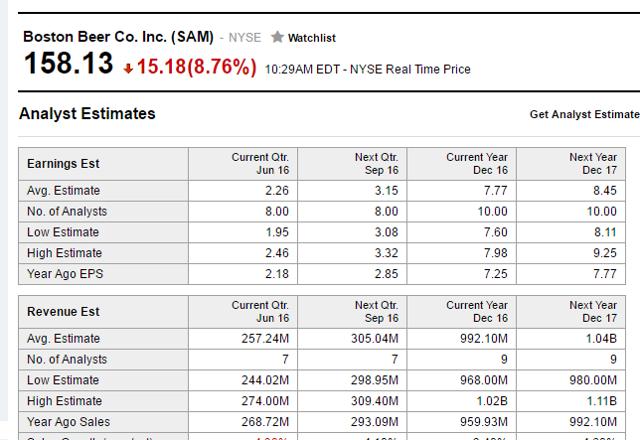The height and width of the screenshot is (440, 640).
Task: Click earnings avg estimate value 2.26
Action: pyautogui.click(x=277, y=191)
